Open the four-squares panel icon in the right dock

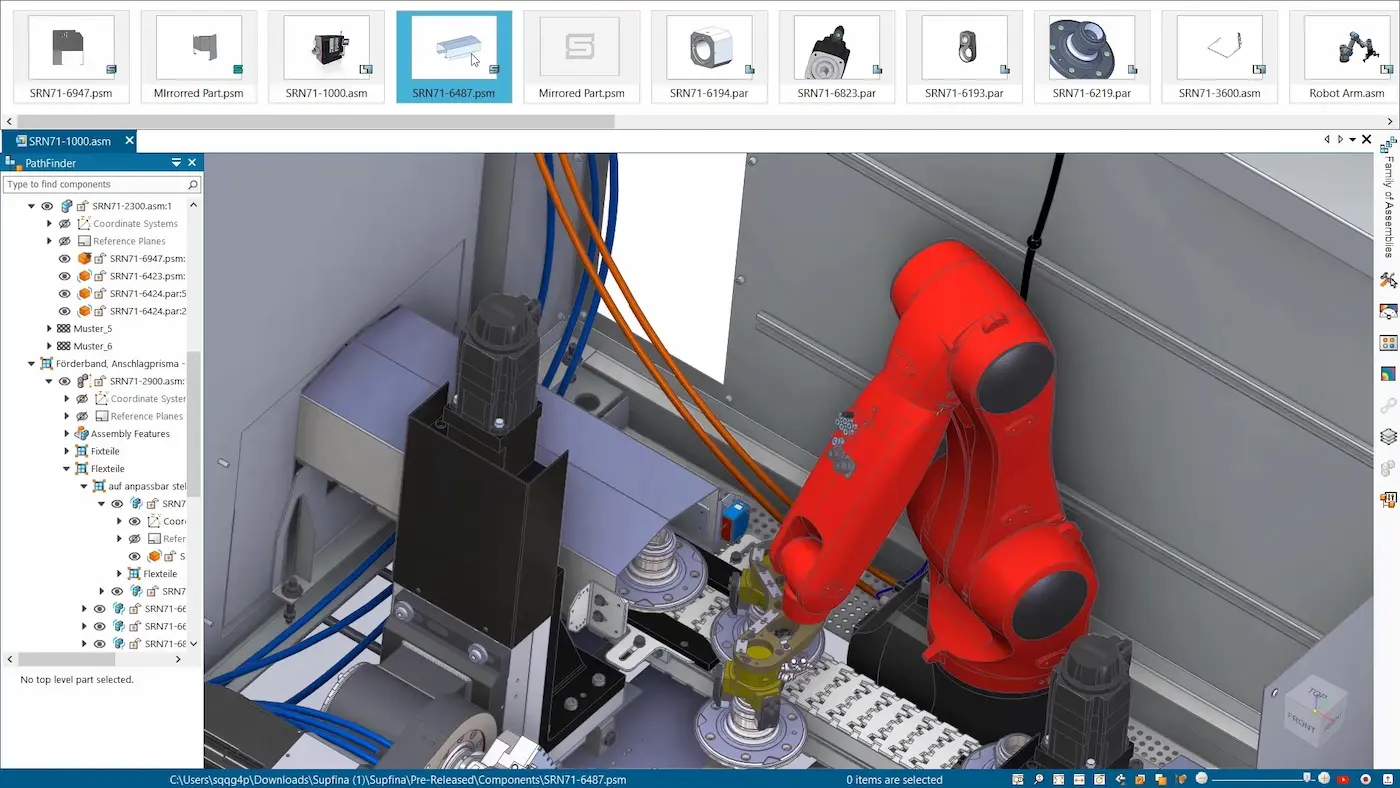pos(1388,343)
